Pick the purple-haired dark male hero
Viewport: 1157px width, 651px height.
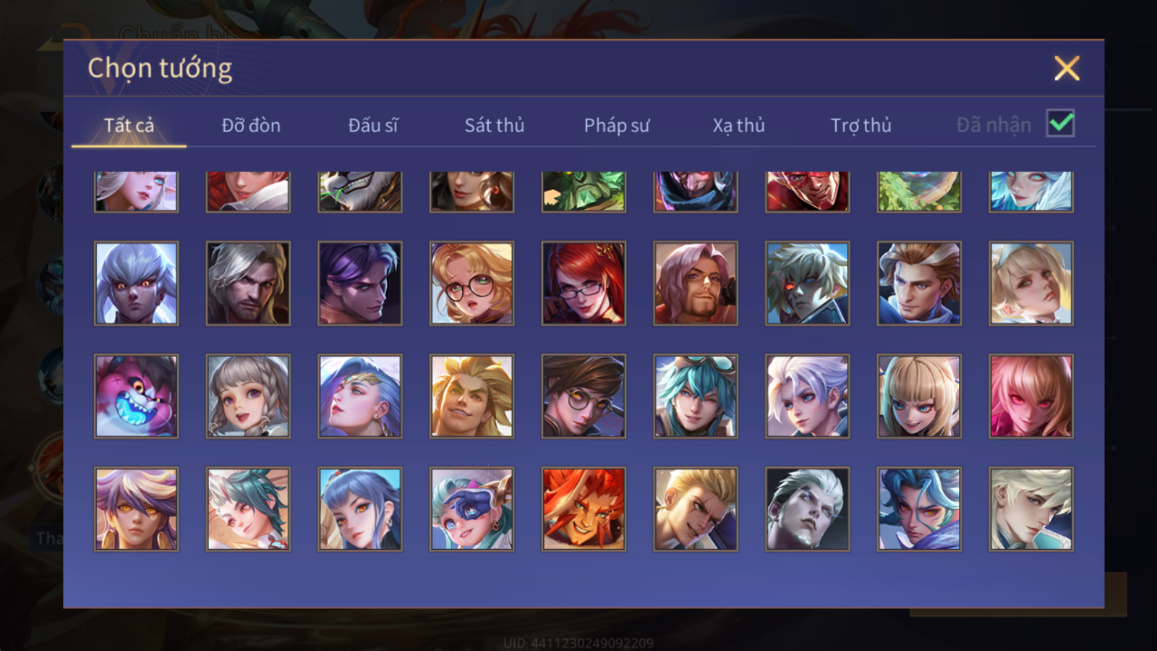(360, 283)
